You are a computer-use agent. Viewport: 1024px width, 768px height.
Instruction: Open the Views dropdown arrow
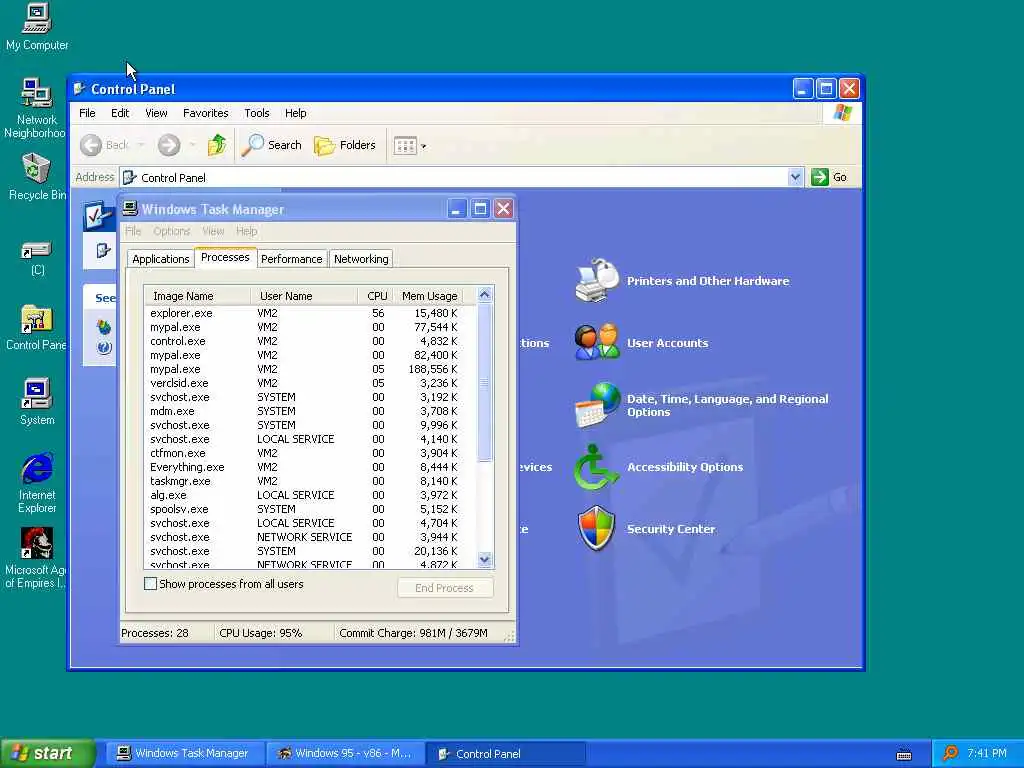[x=424, y=146]
